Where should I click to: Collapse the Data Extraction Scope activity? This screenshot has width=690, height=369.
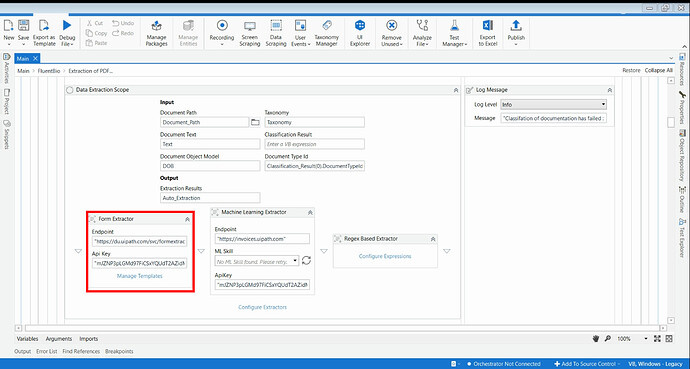tap(456, 90)
